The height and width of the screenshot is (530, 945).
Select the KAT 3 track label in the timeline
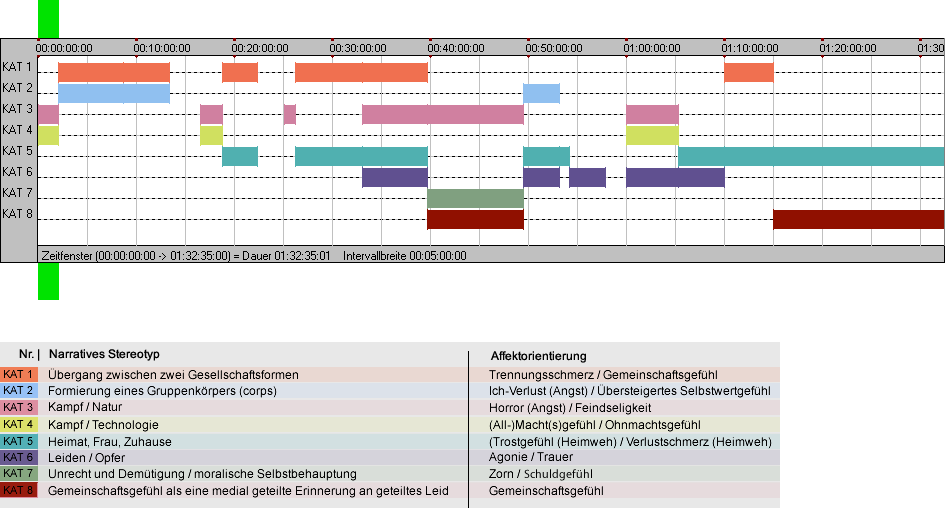[17, 109]
